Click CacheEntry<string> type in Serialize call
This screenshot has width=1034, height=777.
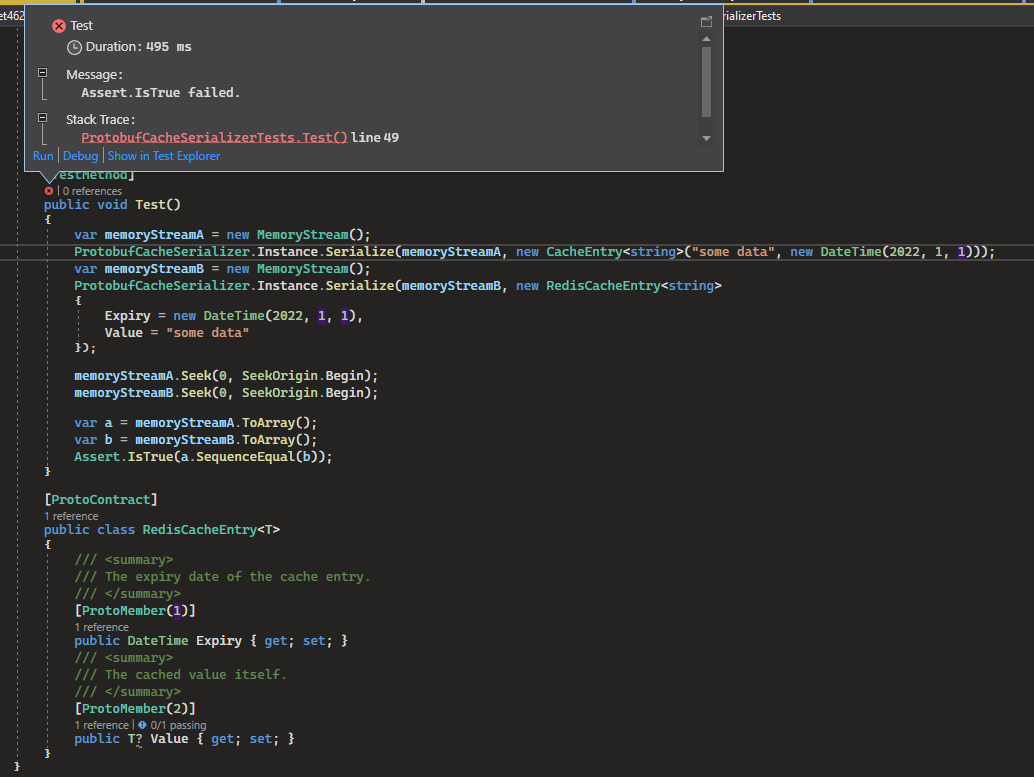615,252
